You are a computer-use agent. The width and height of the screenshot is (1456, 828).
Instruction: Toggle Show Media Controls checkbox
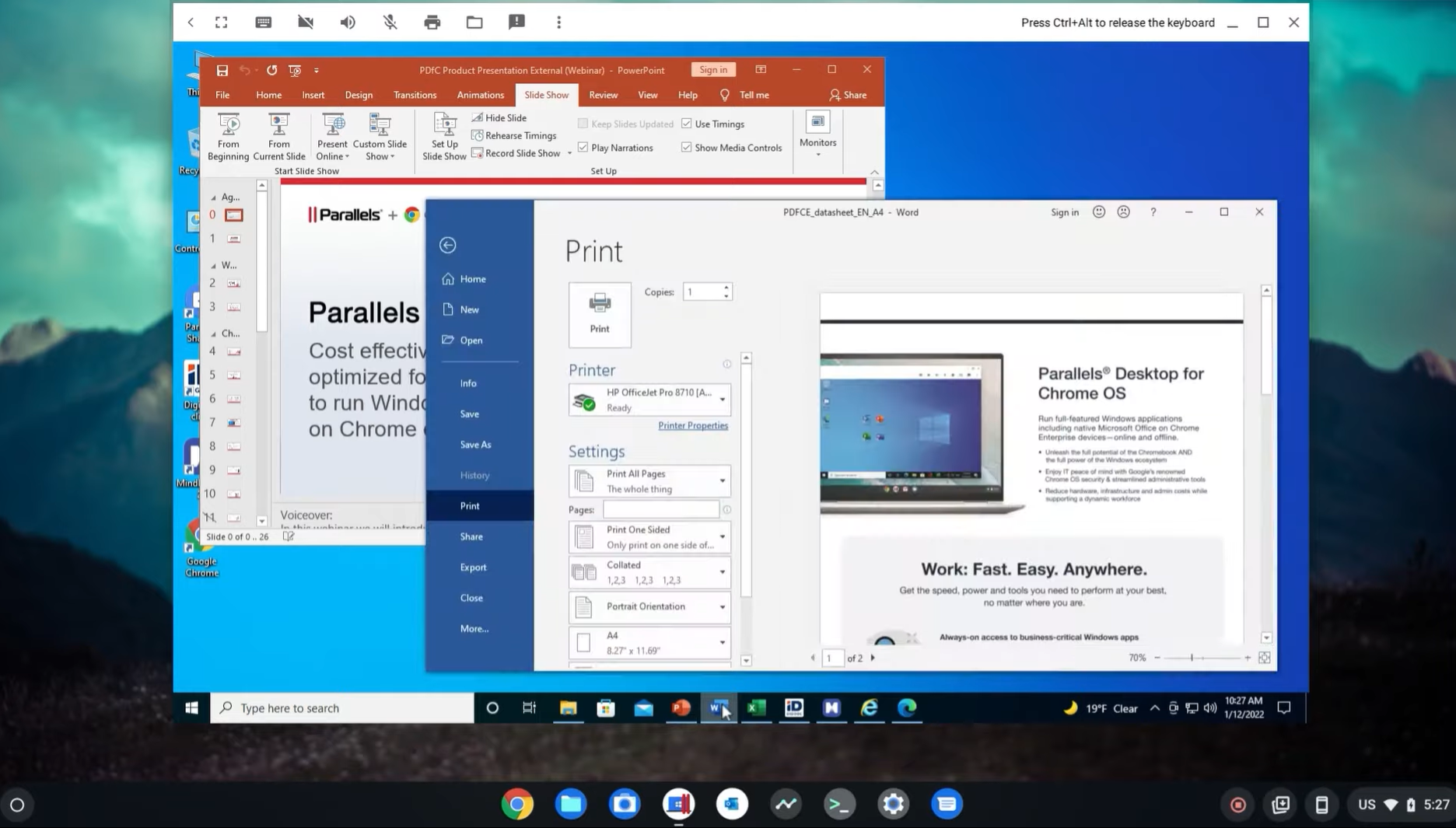pos(686,147)
